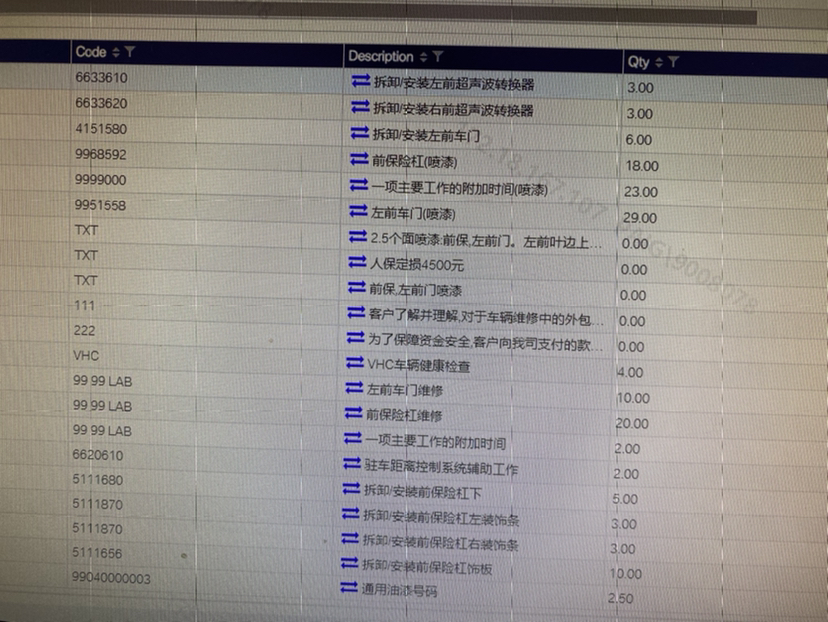Select quantity value 29.00
The height and width of the screenshot is (622, 828).
point(640,218)
